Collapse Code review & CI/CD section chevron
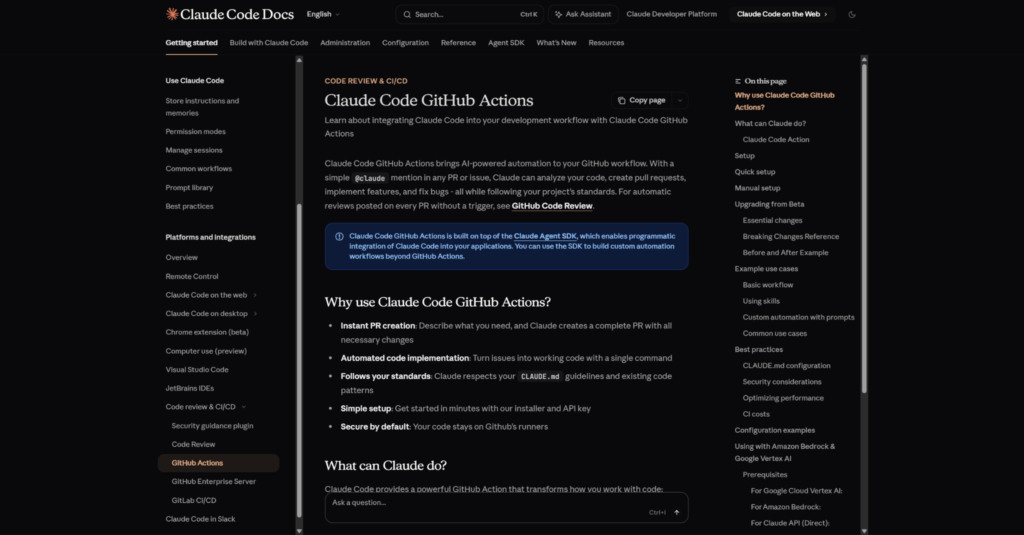 coord(244,407)
